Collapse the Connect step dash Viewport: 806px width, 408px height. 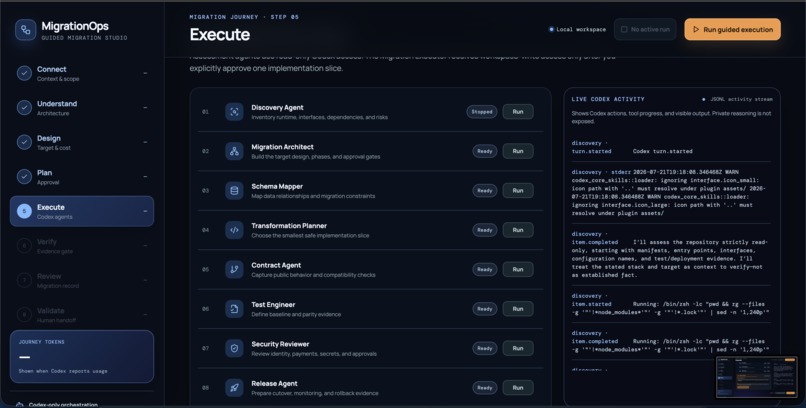coord(145,73)
